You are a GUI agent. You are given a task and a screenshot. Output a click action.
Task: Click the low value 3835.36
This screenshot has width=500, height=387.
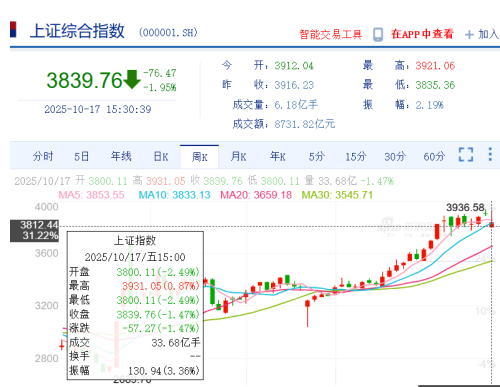tap(435, 85)
